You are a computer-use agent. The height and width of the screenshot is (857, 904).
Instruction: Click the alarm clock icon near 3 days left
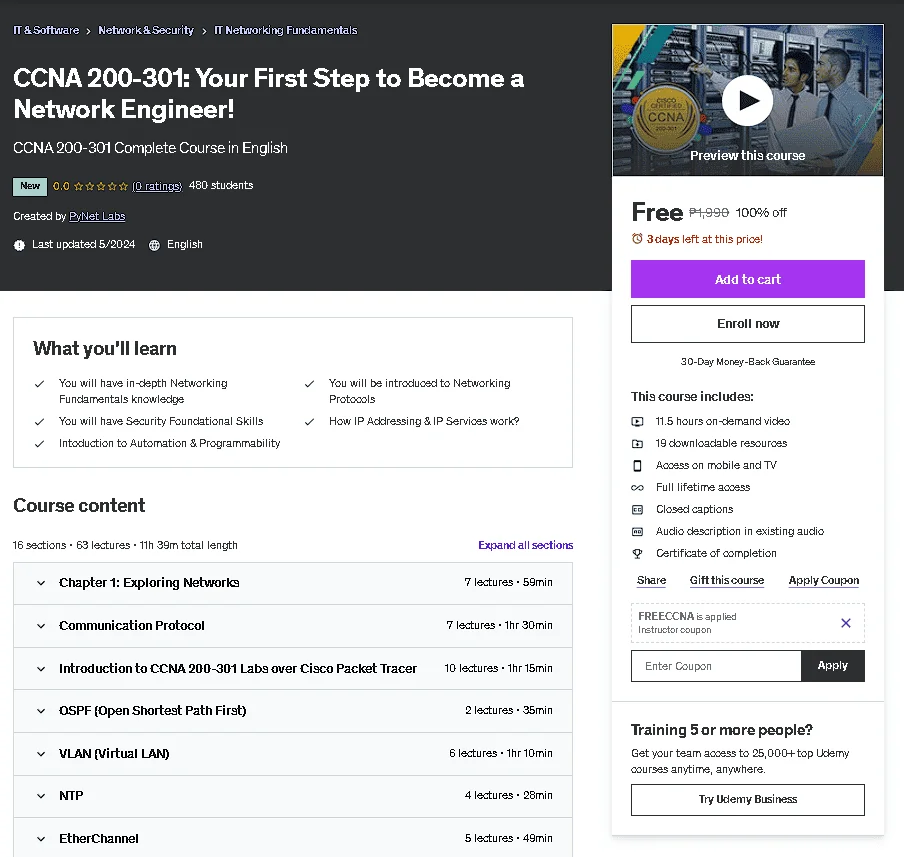(x=637, y=239)
